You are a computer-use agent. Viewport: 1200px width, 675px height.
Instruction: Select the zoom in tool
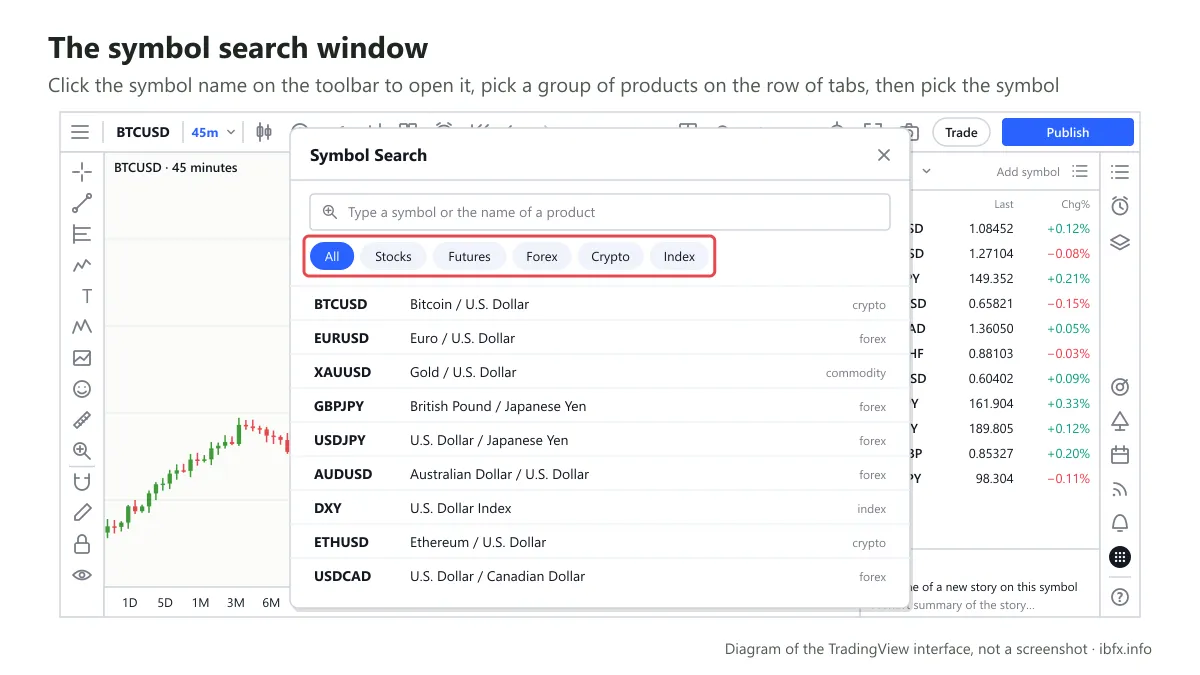(x=82, y=451)
